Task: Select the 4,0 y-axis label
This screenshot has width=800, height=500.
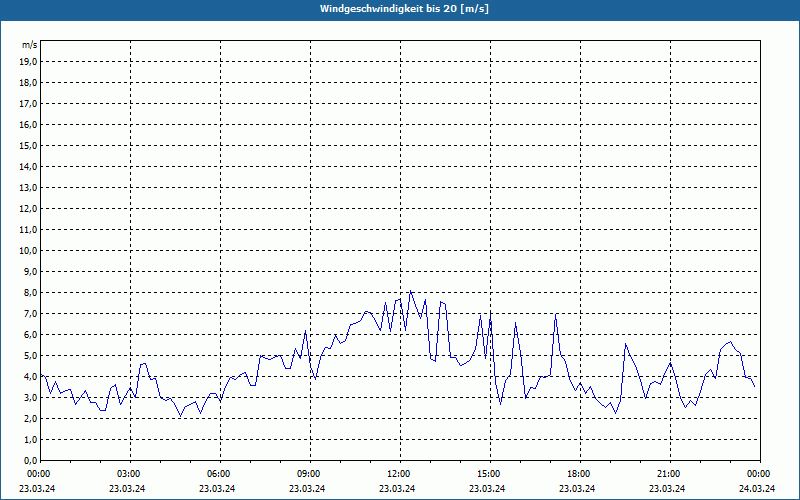Action: pos(31,377)
